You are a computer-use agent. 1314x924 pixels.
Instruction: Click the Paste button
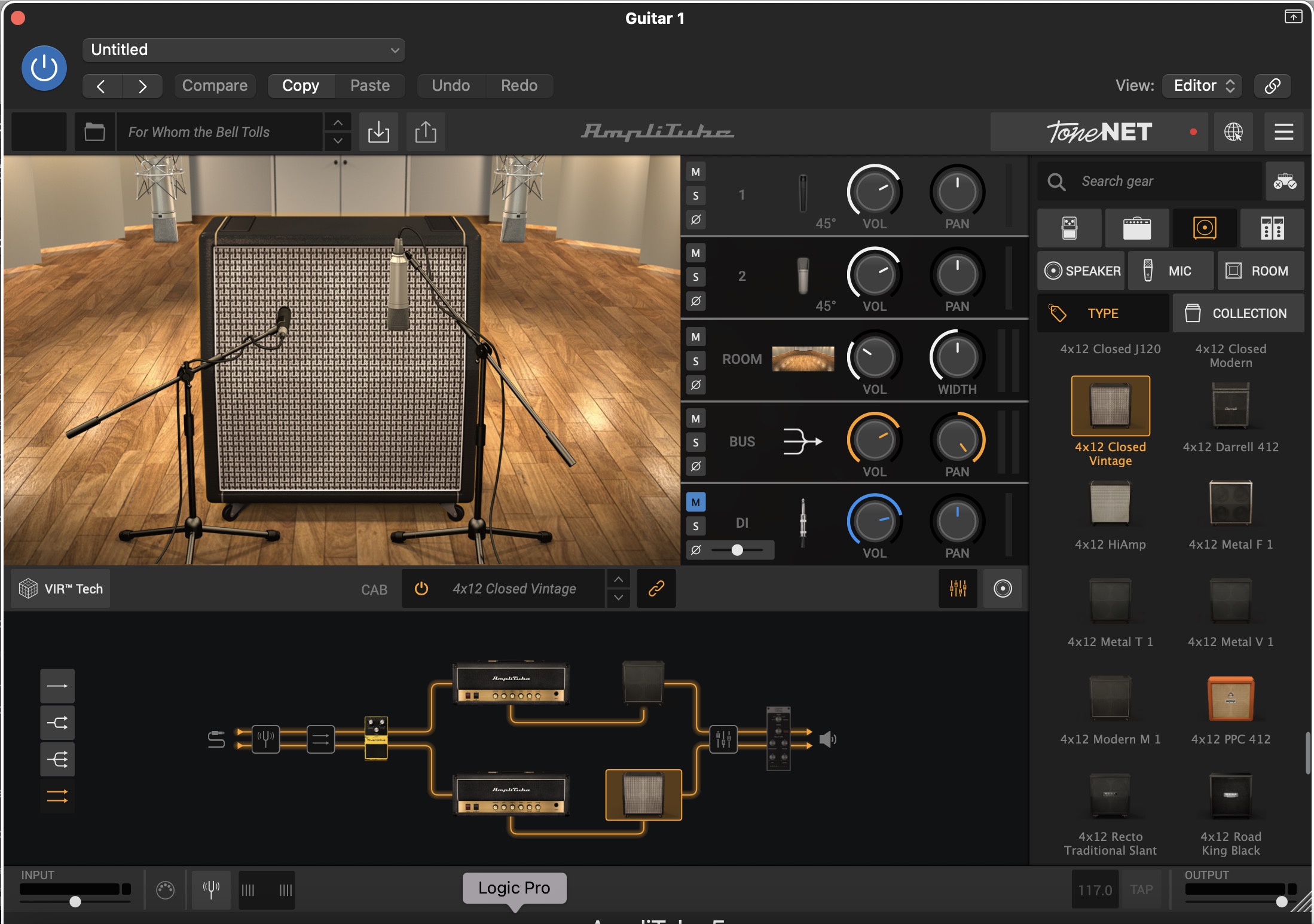(370, 85)
